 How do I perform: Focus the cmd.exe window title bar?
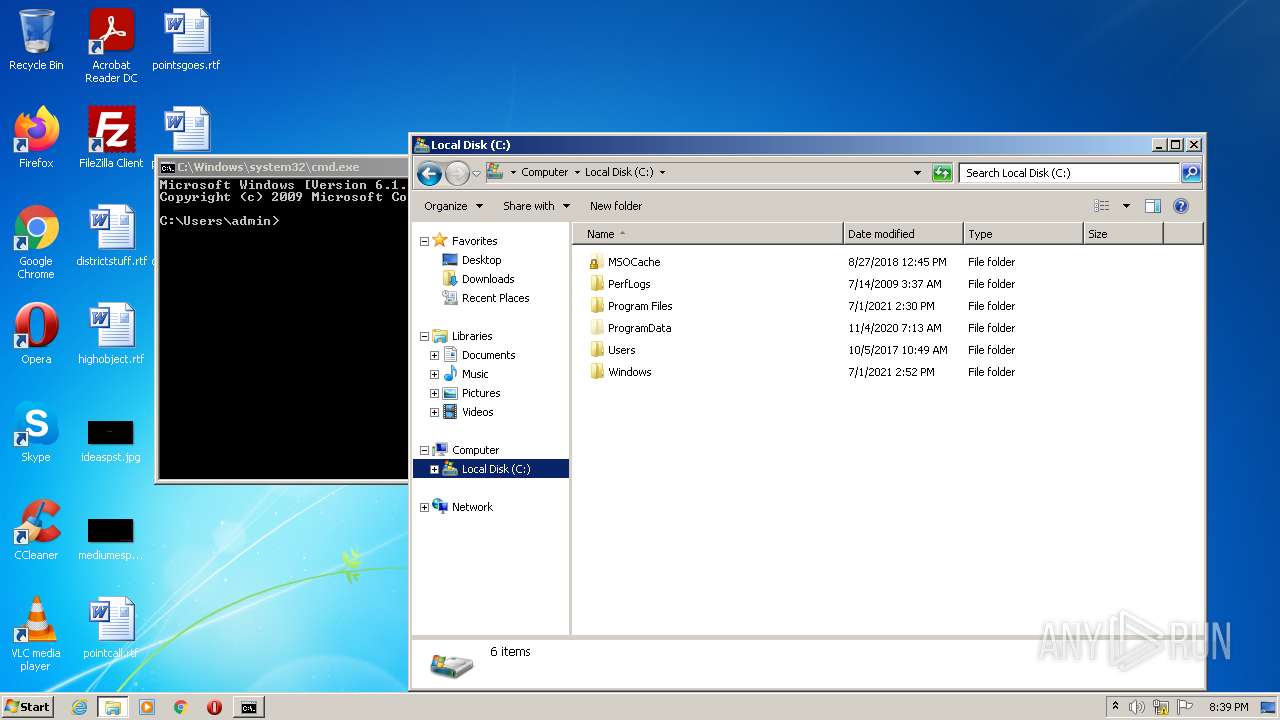[282, 167]
